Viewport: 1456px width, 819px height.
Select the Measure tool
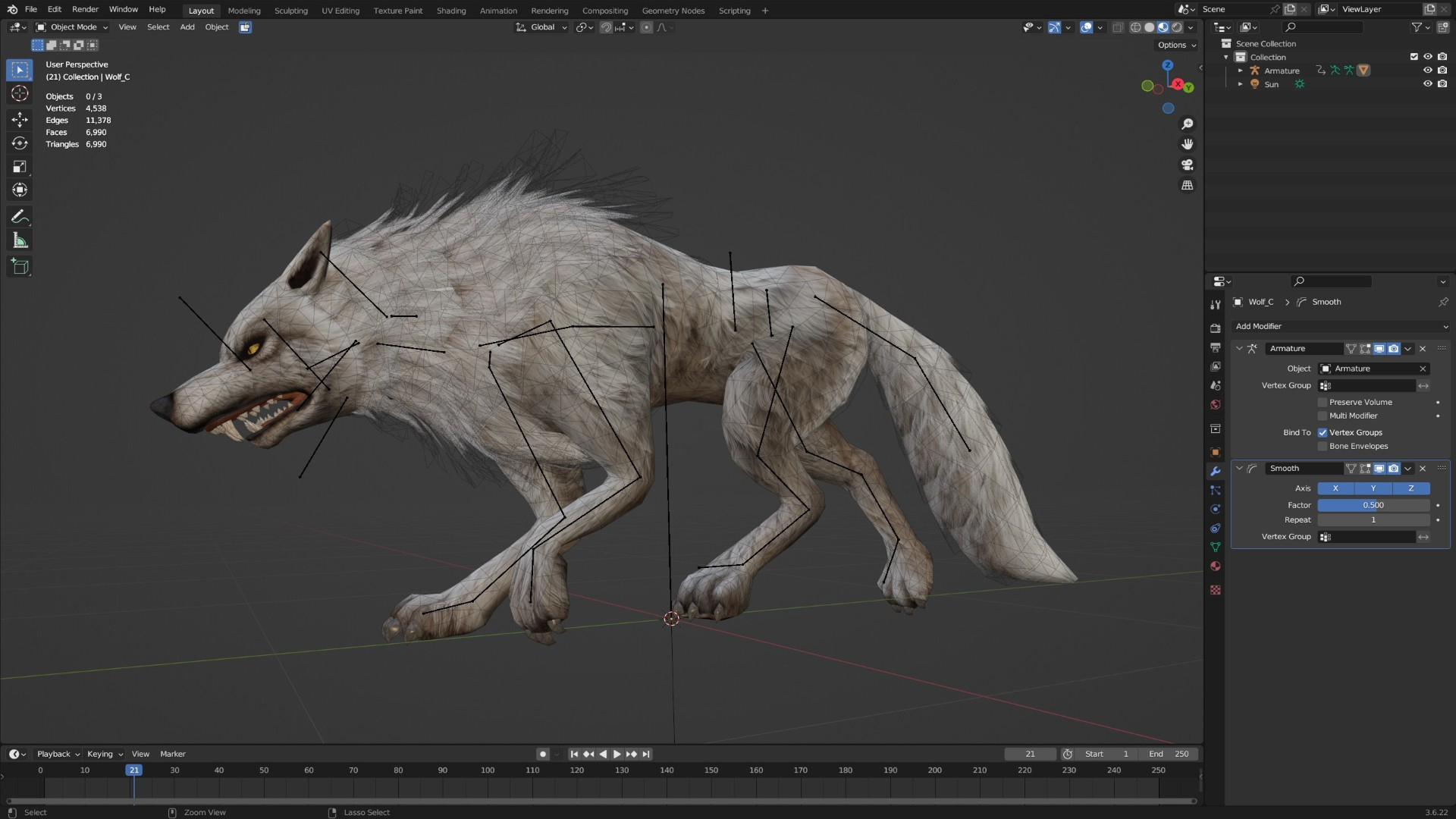20,241
